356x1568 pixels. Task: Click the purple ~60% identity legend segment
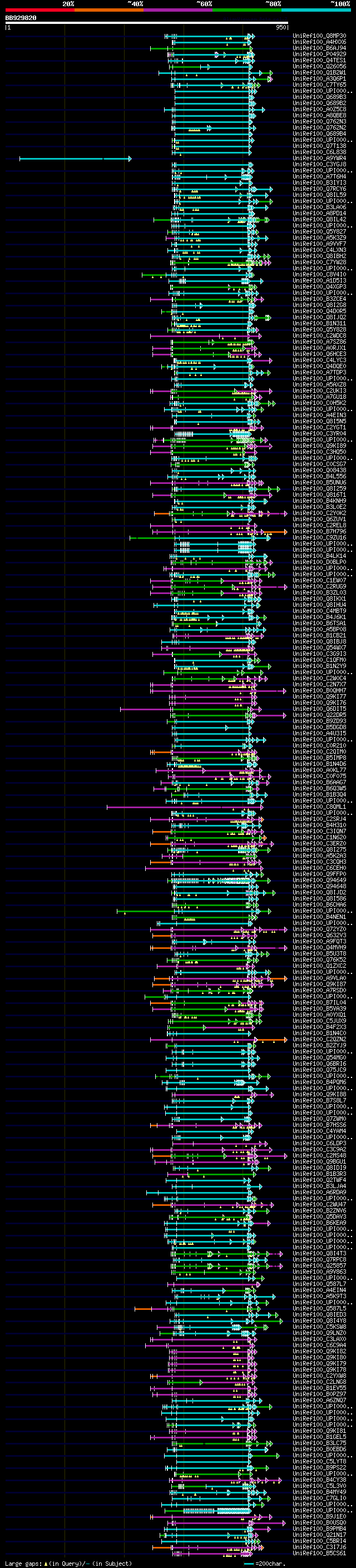[179, 10]
